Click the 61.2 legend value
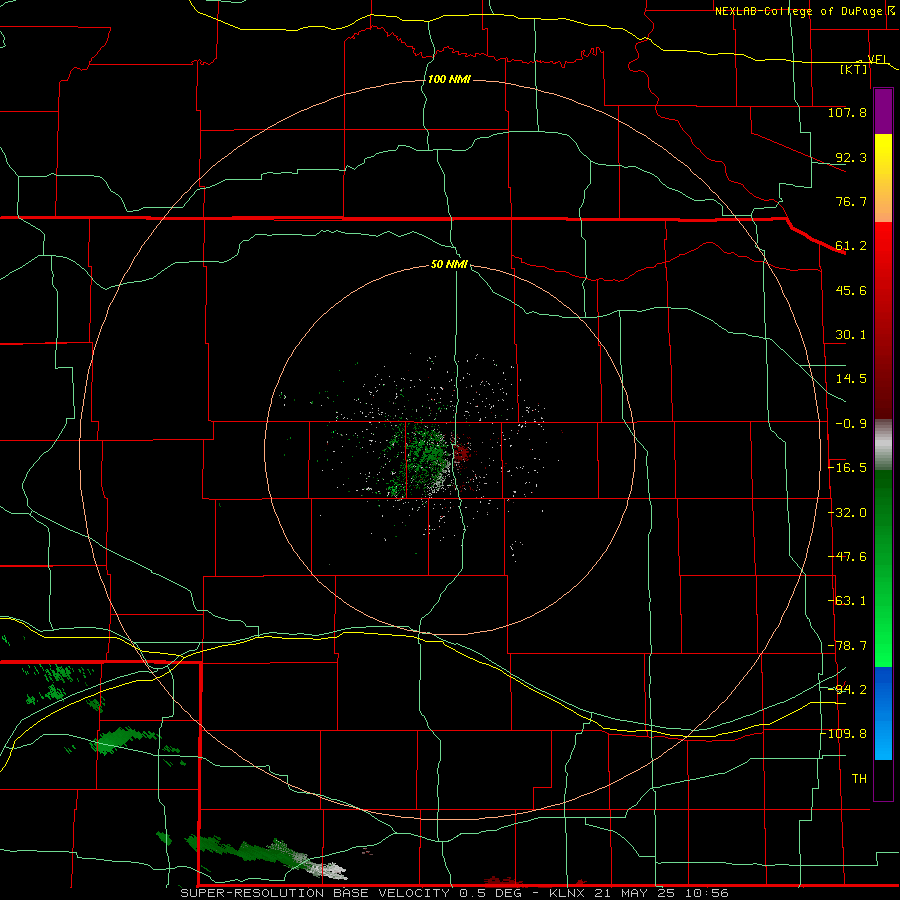900x900 pixels. [851, 246]
